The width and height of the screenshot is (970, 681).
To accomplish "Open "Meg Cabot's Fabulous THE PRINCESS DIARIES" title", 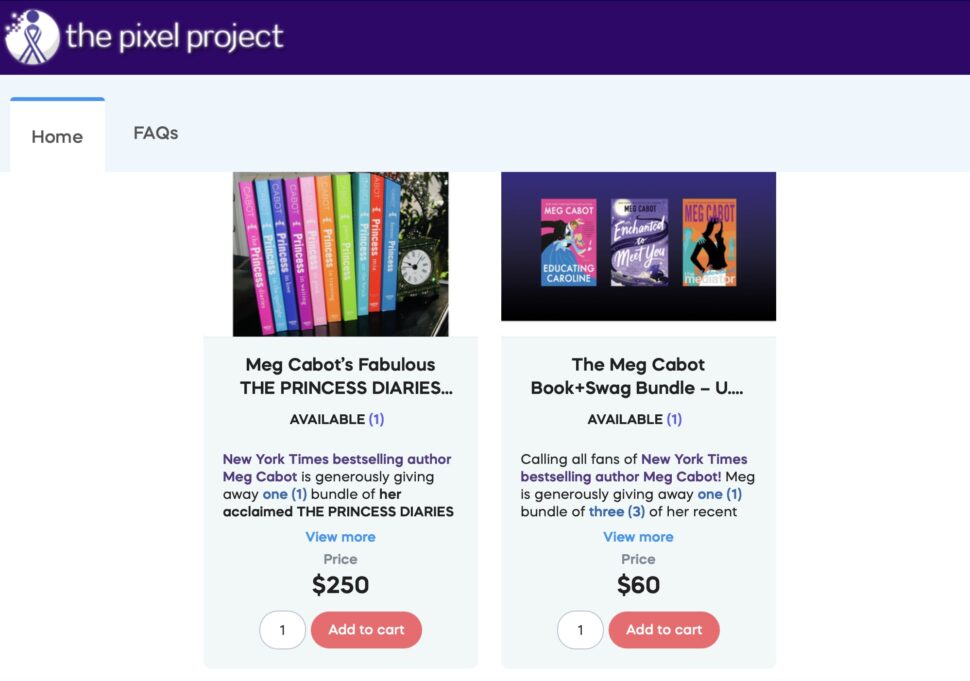I will 340,376.
